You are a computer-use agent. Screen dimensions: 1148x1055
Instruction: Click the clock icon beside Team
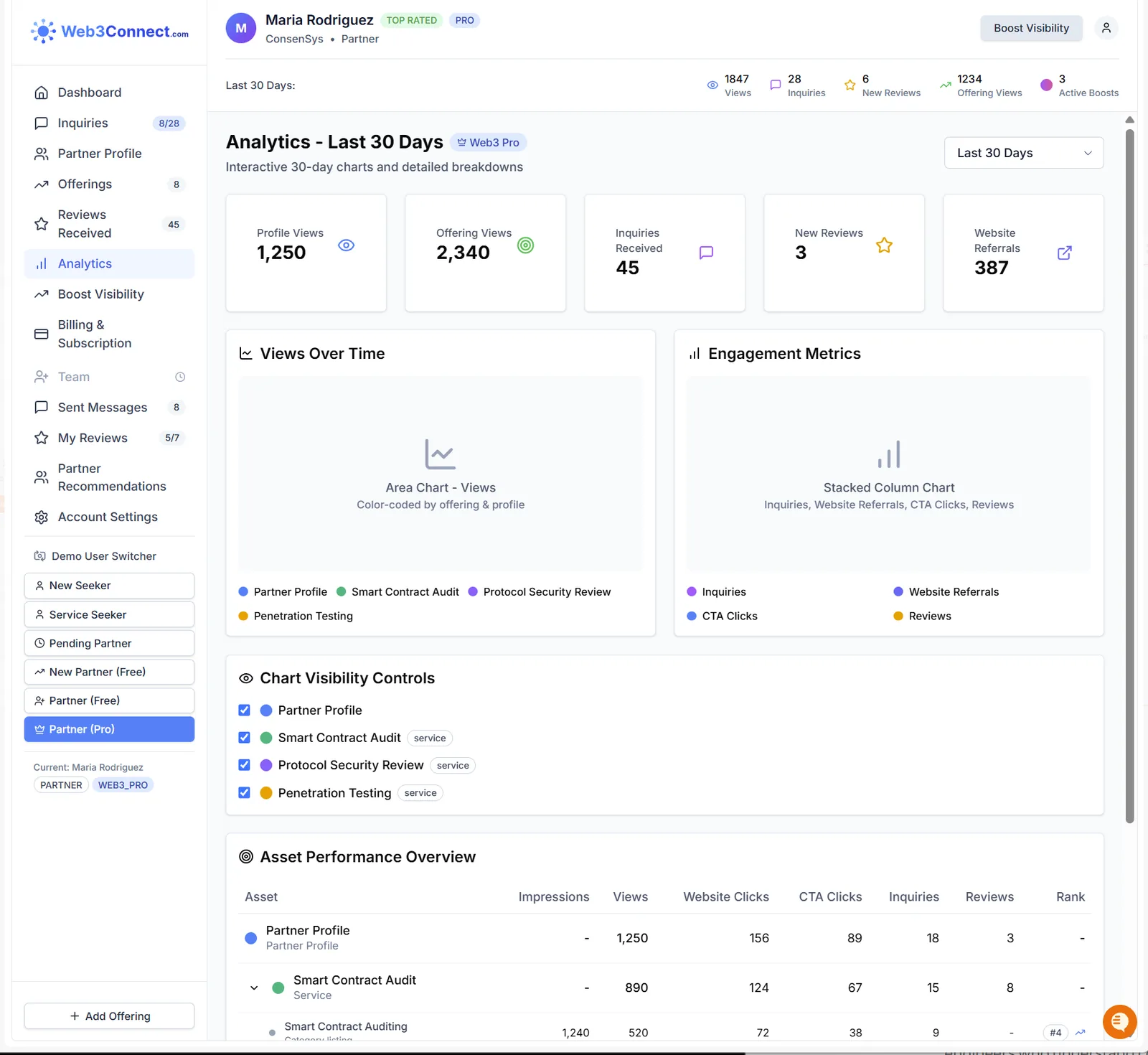(x=180, y=377)
